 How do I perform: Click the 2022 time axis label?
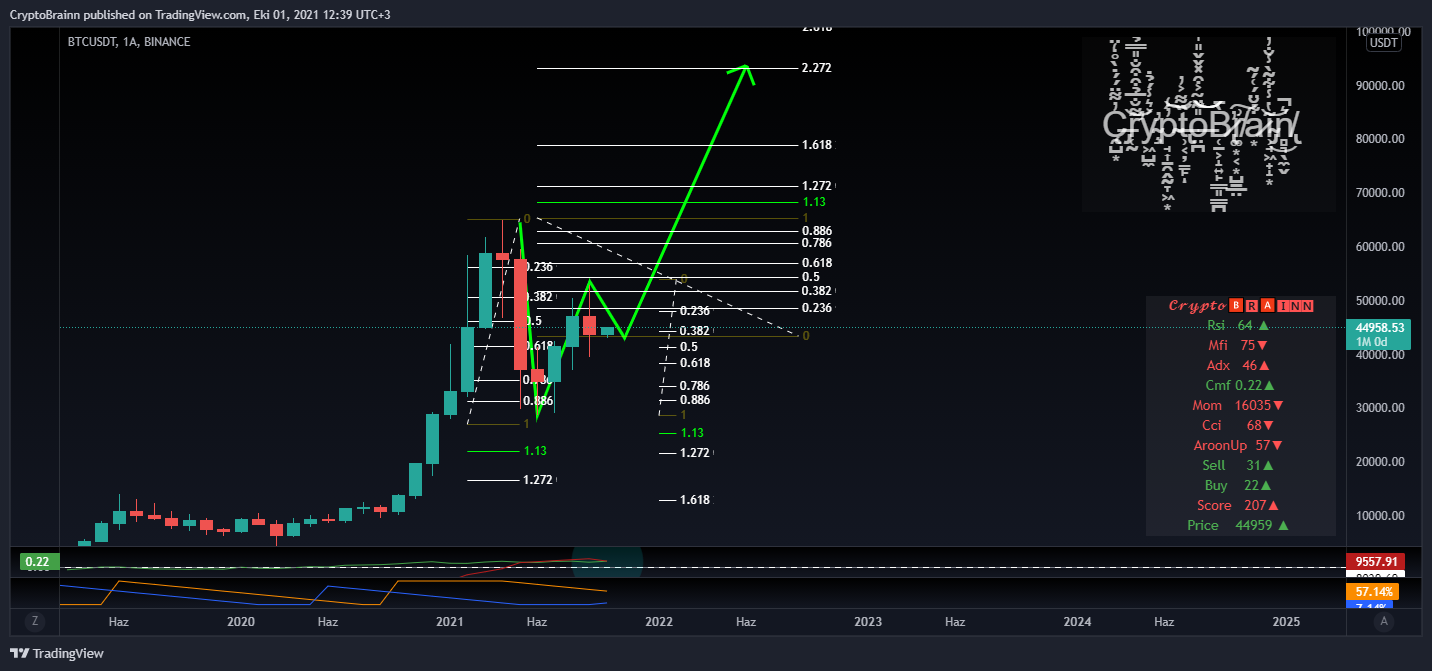[659, 622]
